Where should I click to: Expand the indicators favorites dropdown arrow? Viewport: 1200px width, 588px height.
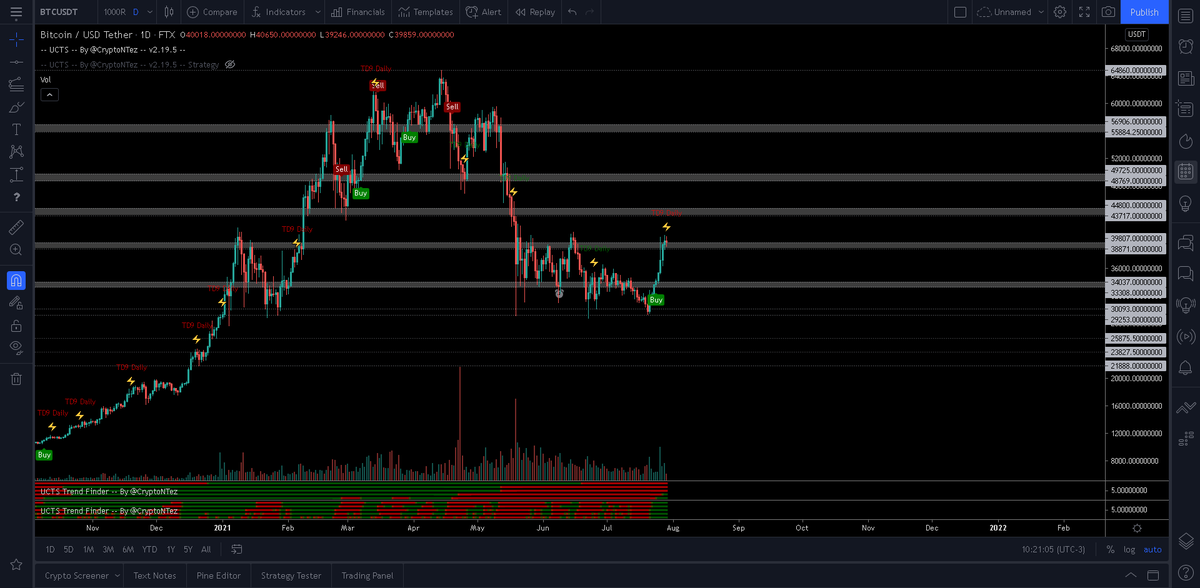pyautogui.click(x=318, y=12)
